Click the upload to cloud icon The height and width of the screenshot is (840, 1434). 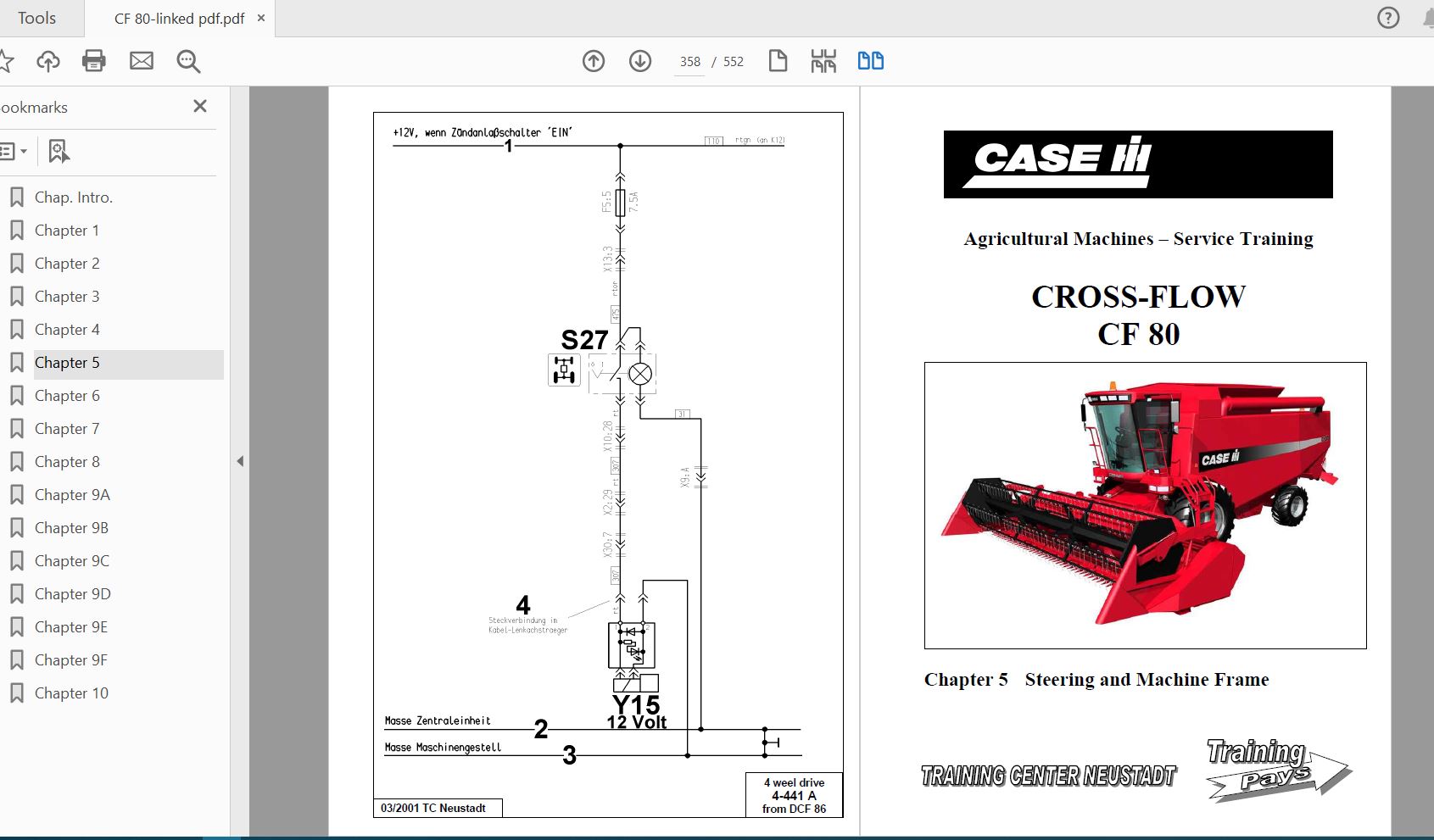pyautogui.click(x=48, y=61)
